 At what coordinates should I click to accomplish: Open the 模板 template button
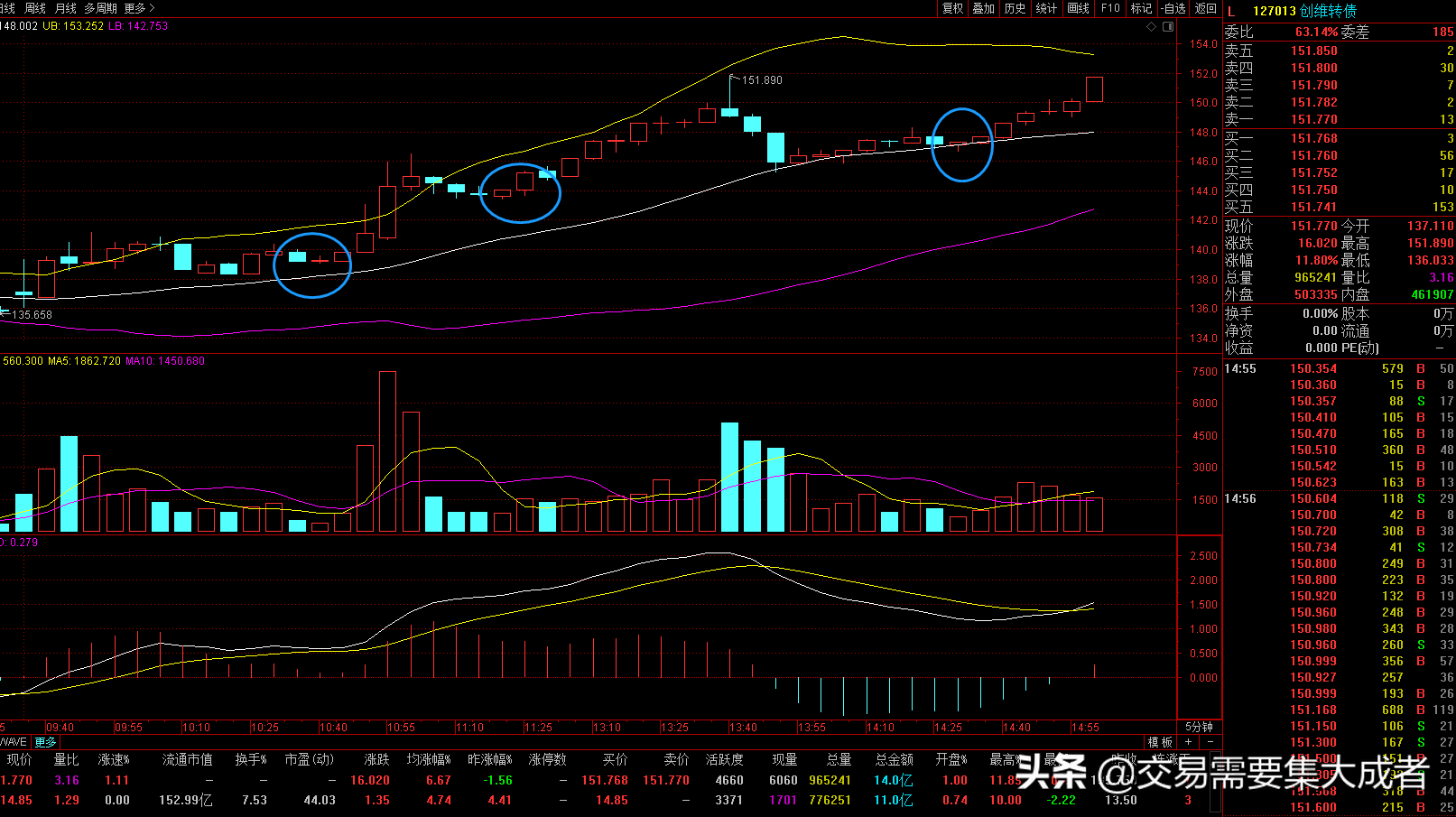click(x=1160, y=742)
